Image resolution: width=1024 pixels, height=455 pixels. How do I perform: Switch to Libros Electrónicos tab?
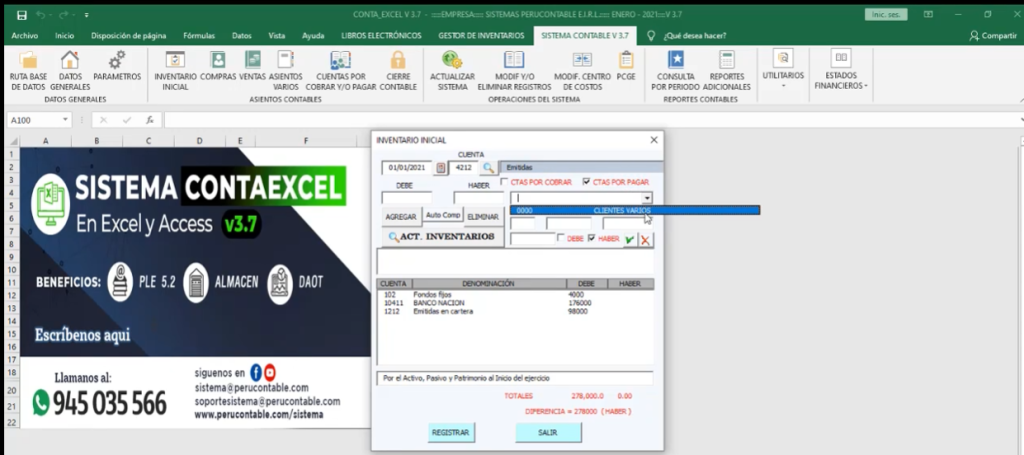(381, 36)
